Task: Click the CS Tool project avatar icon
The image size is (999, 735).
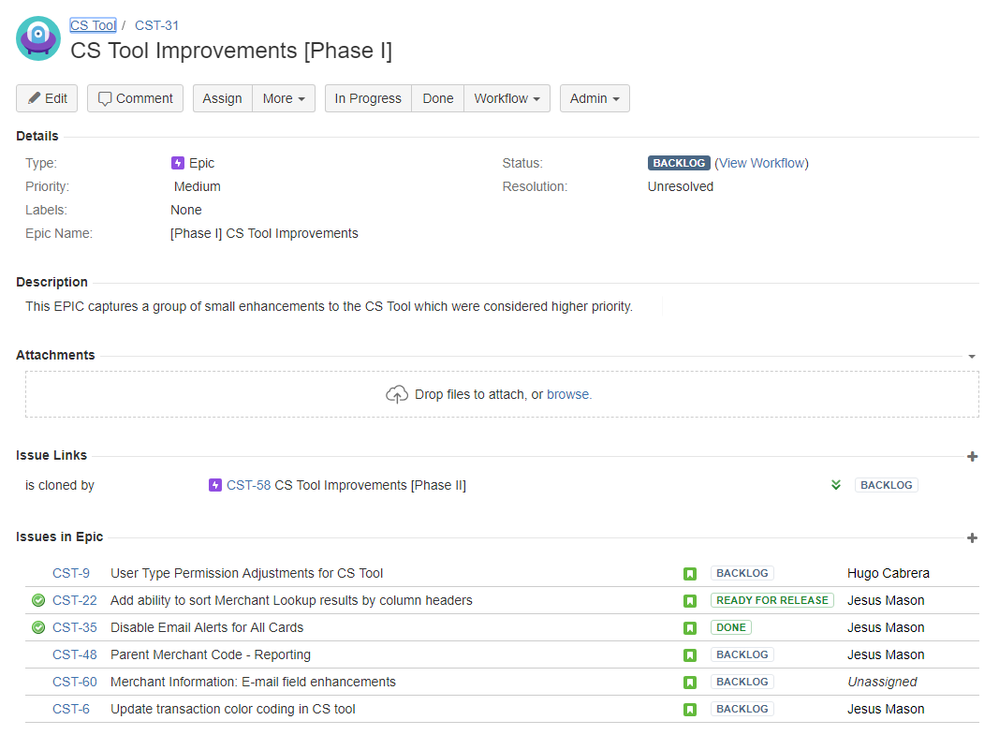Action: click(38, 38)
